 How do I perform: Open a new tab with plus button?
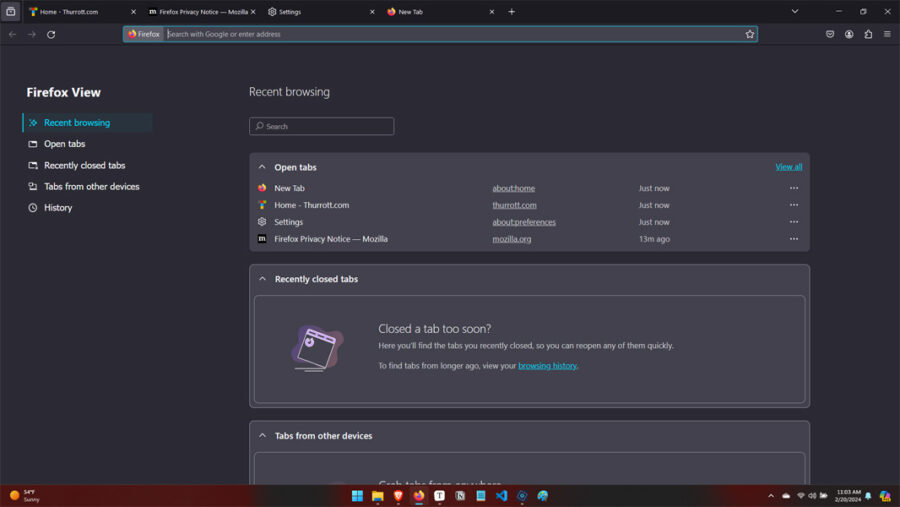511,11
